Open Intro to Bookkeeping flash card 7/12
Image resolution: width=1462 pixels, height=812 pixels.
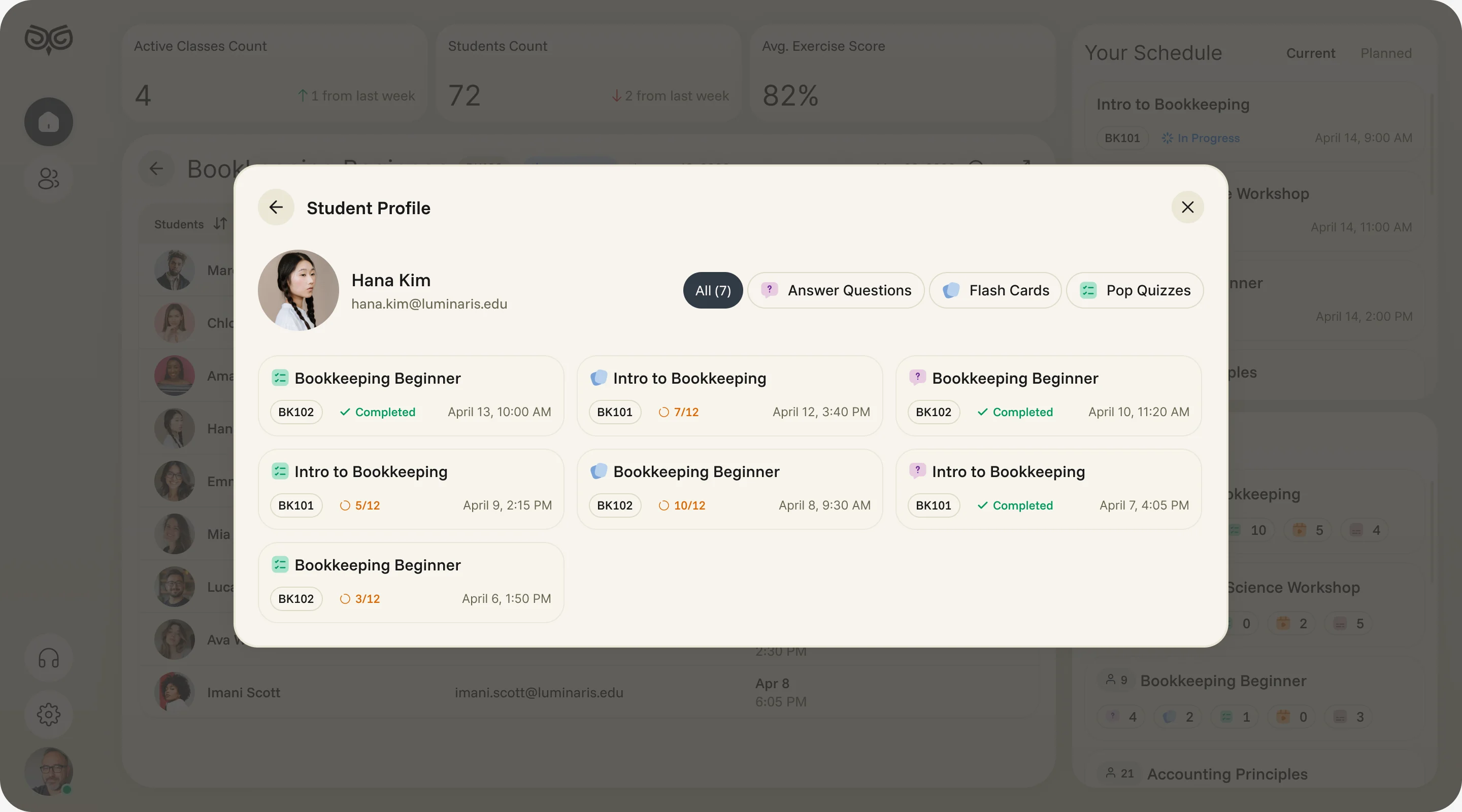[730, 395]
